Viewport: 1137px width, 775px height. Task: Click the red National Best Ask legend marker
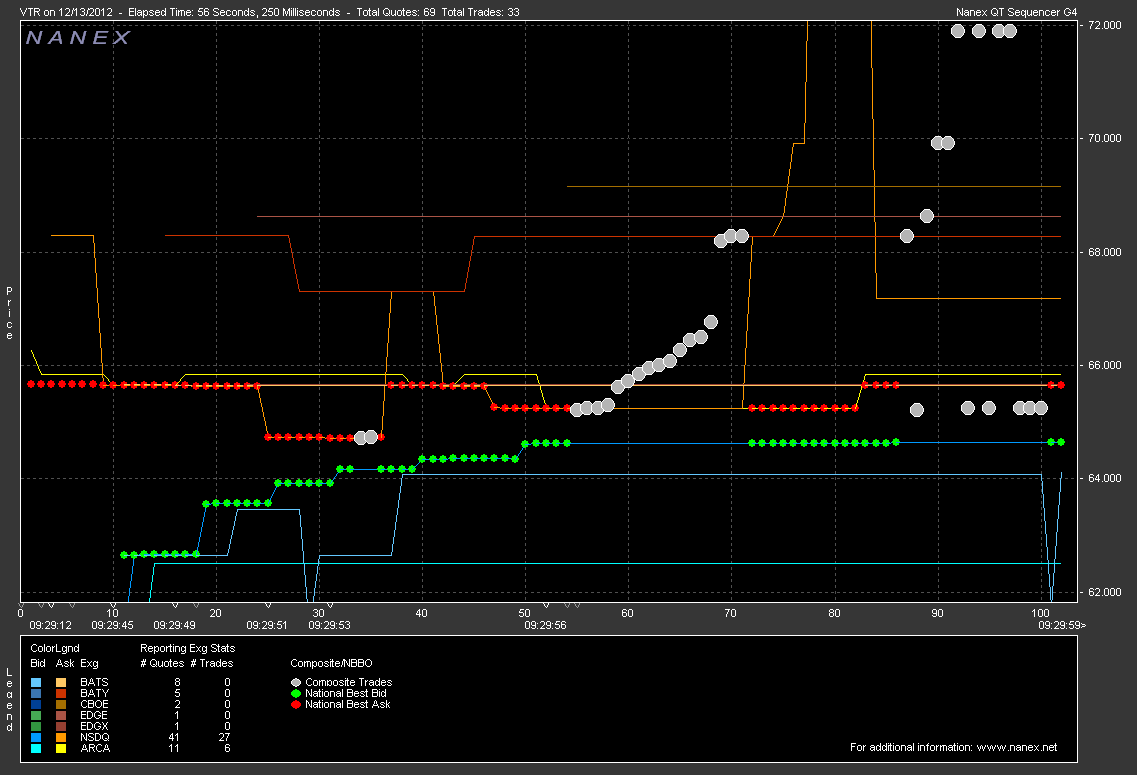pos(295,705)
